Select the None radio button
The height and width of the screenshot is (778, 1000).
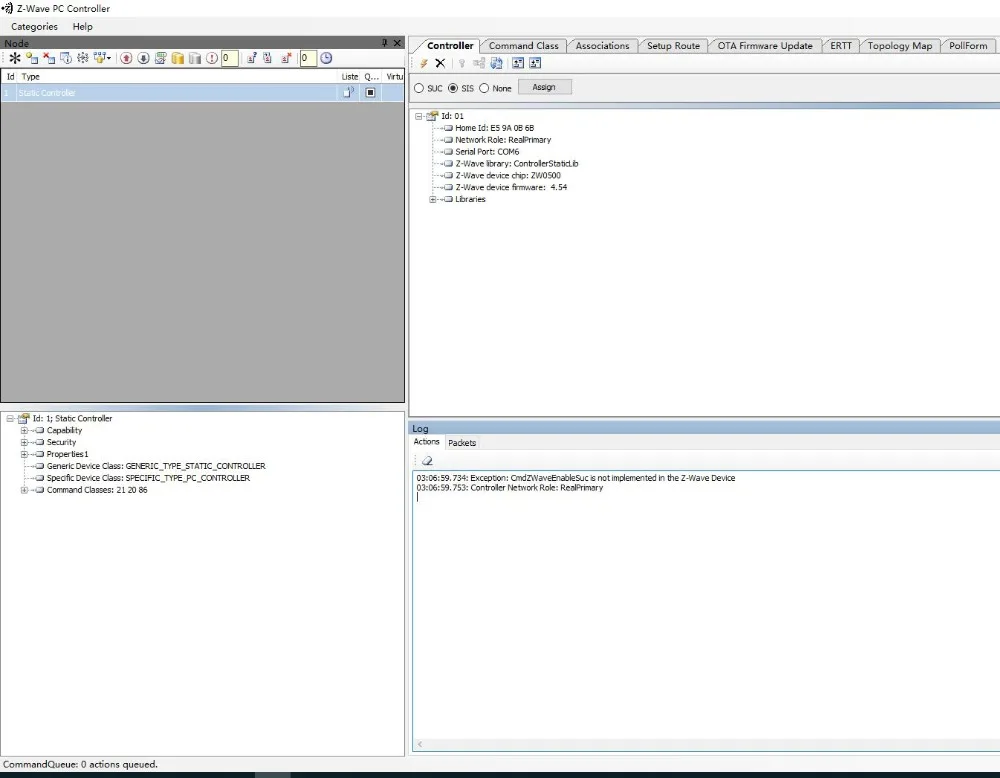tap(484, 88)
